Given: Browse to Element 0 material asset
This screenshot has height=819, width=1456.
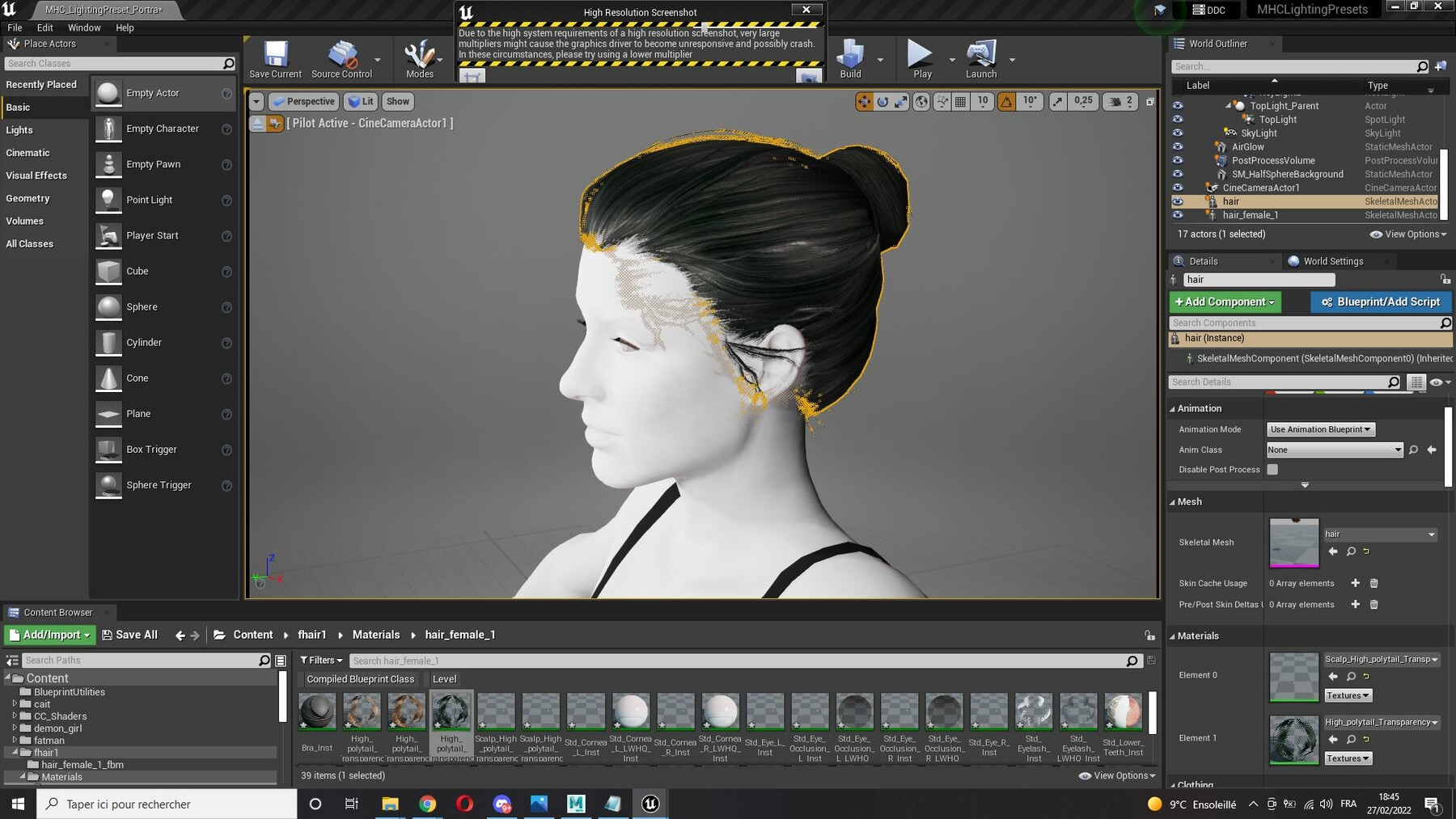Looking at the screenshot, I should pos(1351,676).
